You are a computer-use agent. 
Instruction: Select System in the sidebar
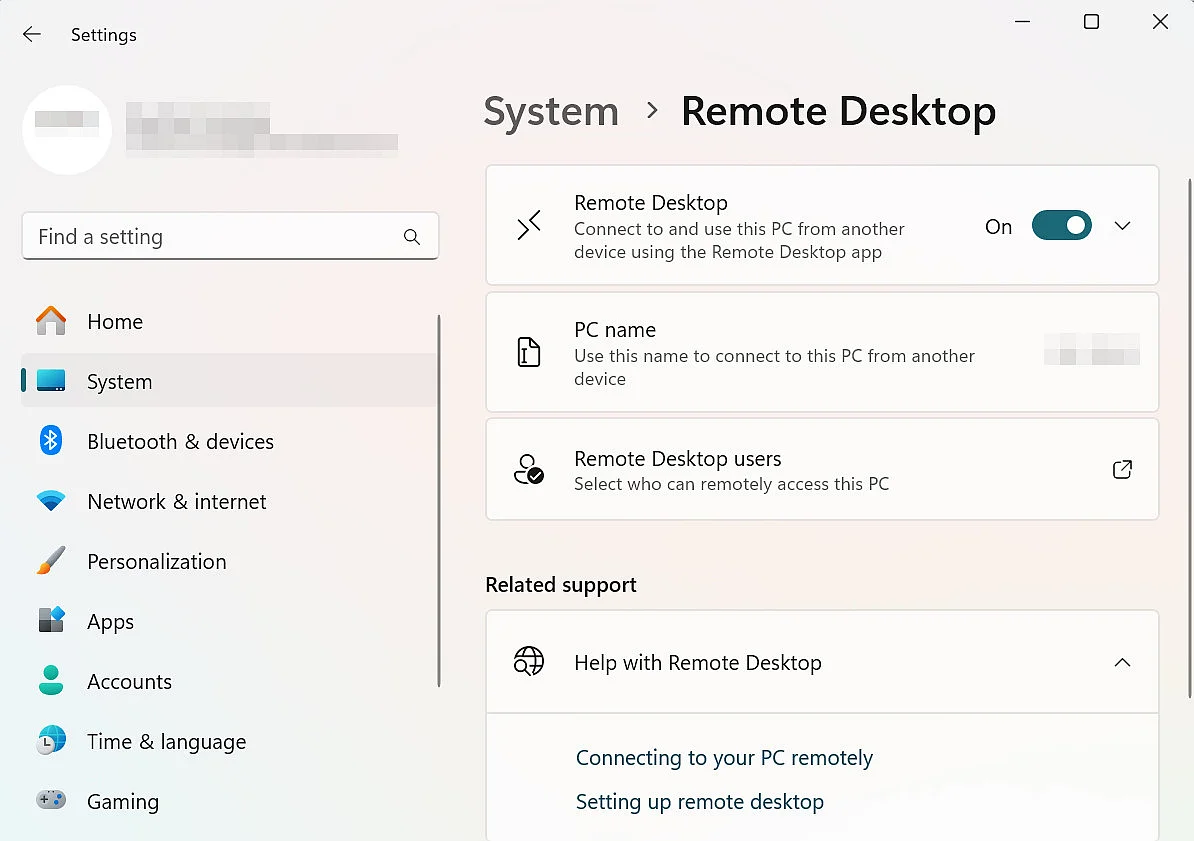[x=228, y=381]
